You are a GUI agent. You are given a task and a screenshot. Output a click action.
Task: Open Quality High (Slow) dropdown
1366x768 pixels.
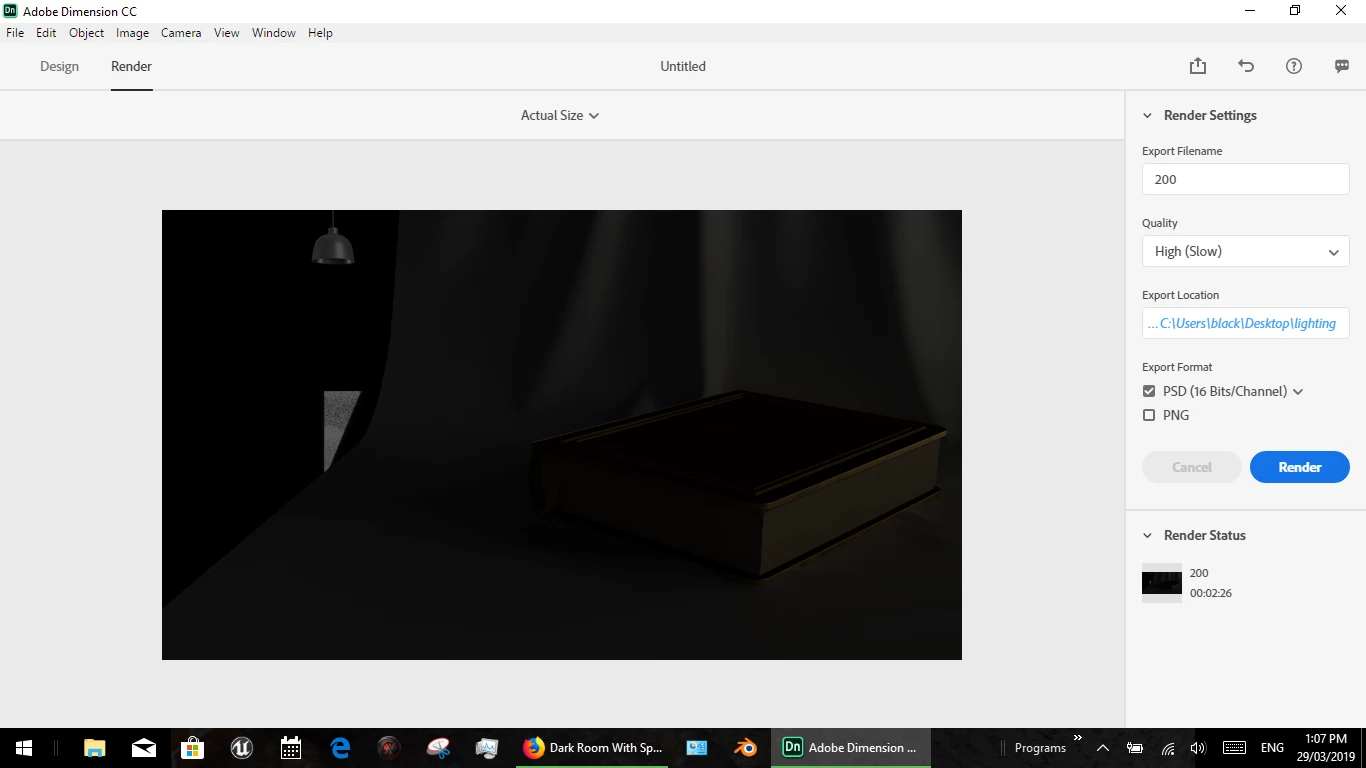tap(1246, 251)
